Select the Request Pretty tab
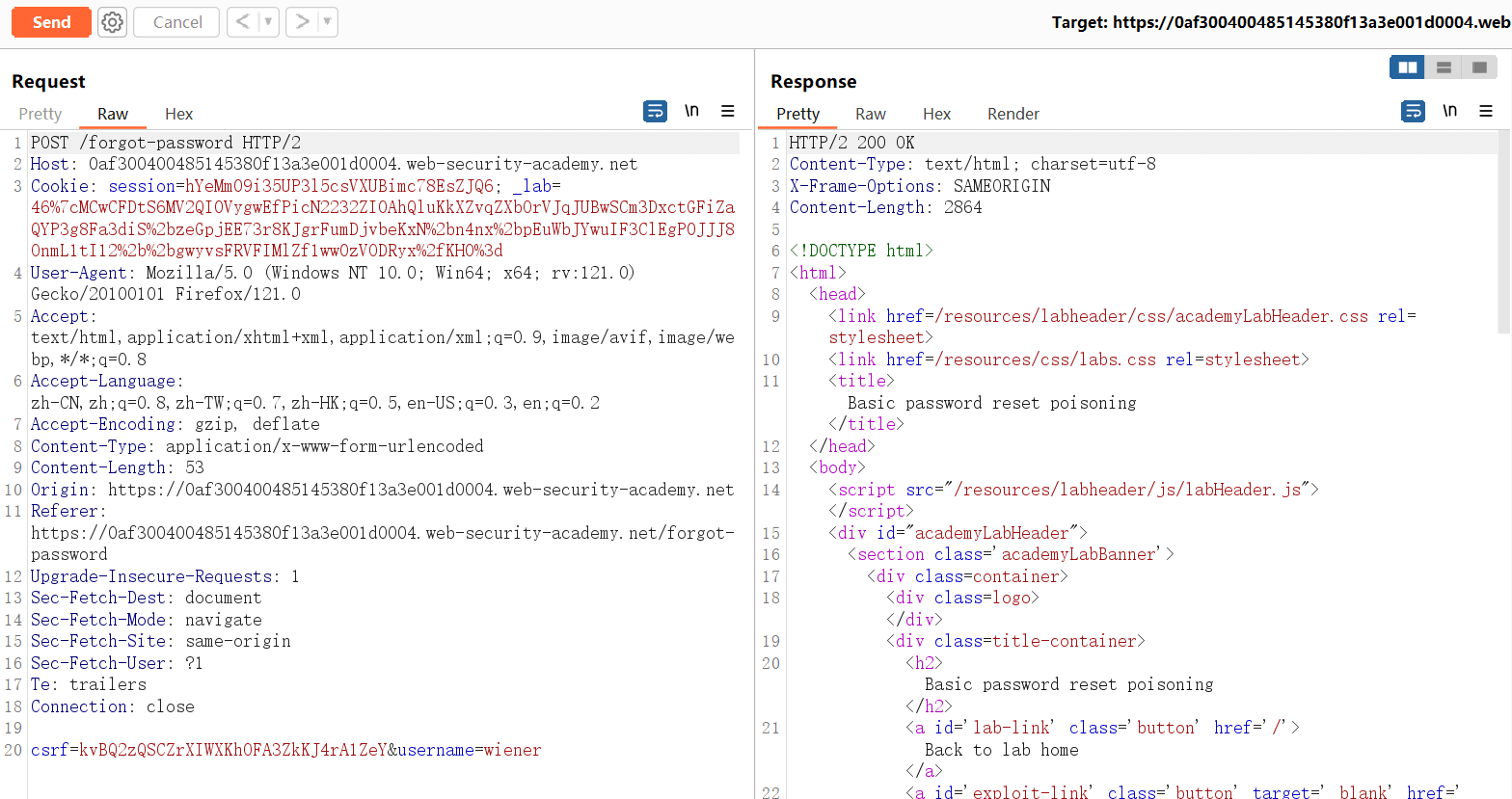Image resolution: width=1512 pixels, height=799 pixels. point(40,114)
